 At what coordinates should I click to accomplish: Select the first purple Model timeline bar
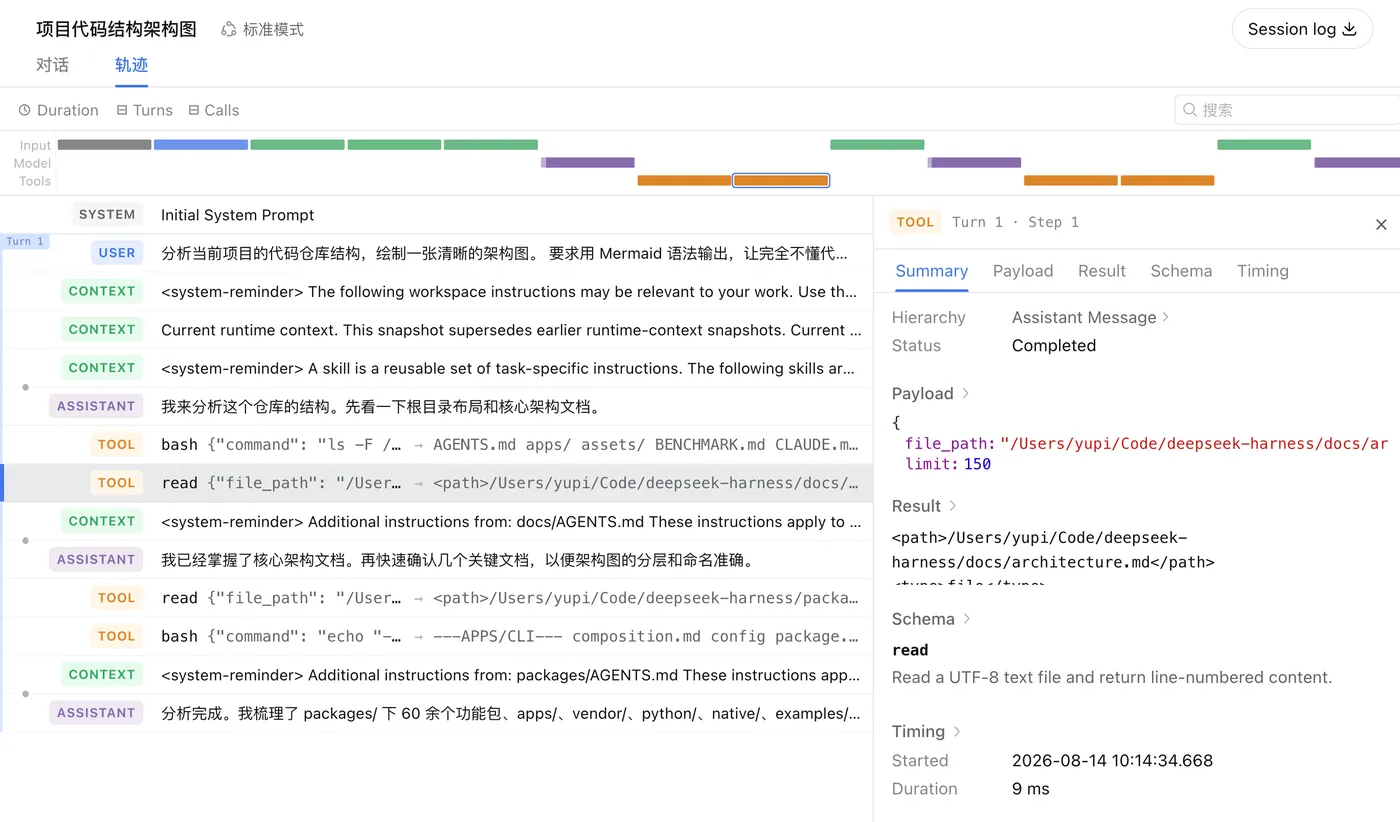point(588,162)
